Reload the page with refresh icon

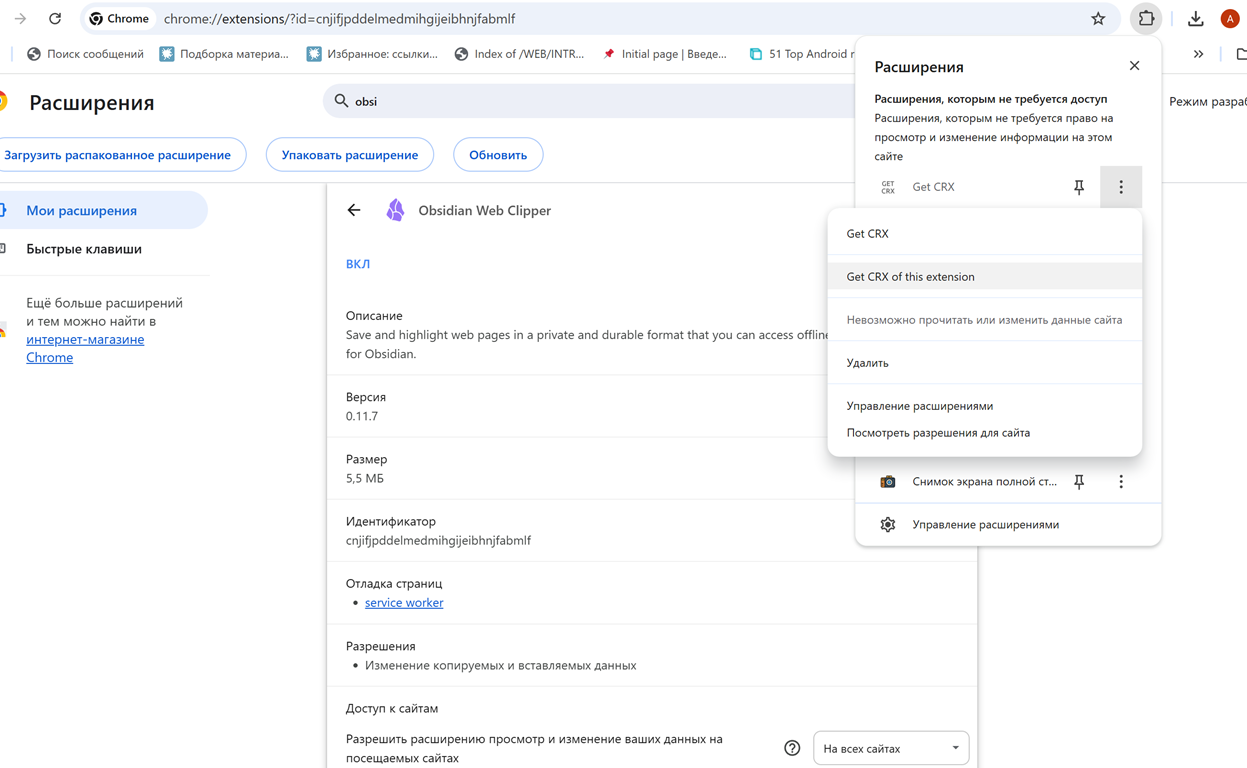pyautogui.click(x=55, y=18)
